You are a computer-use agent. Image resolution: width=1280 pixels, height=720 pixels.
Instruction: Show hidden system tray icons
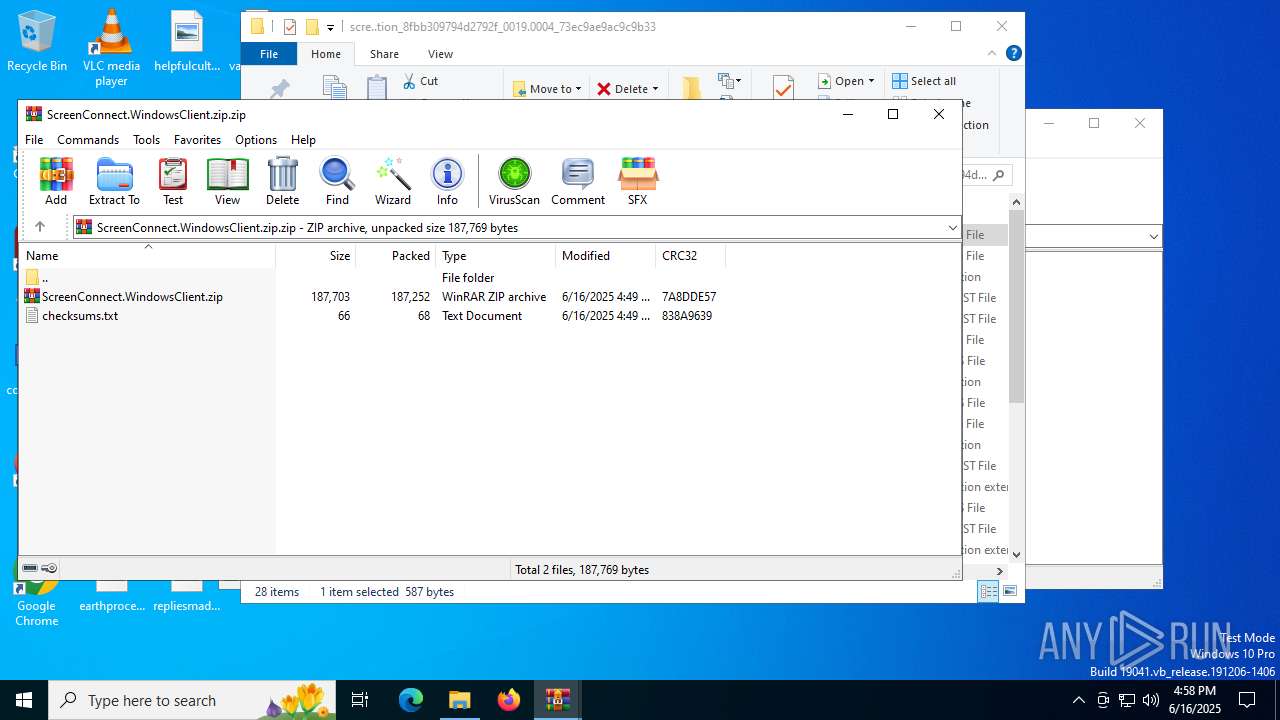(x=1078, y=700)
